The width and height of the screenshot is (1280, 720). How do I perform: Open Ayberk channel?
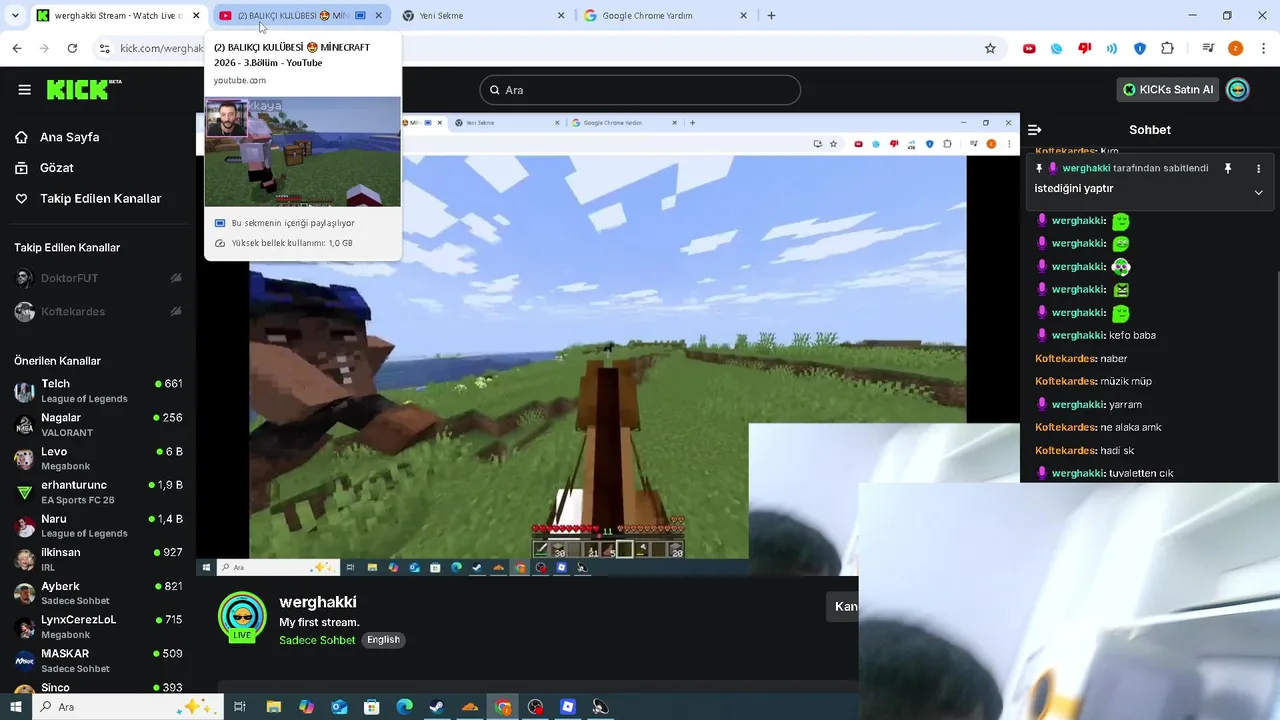coord(98,593)
